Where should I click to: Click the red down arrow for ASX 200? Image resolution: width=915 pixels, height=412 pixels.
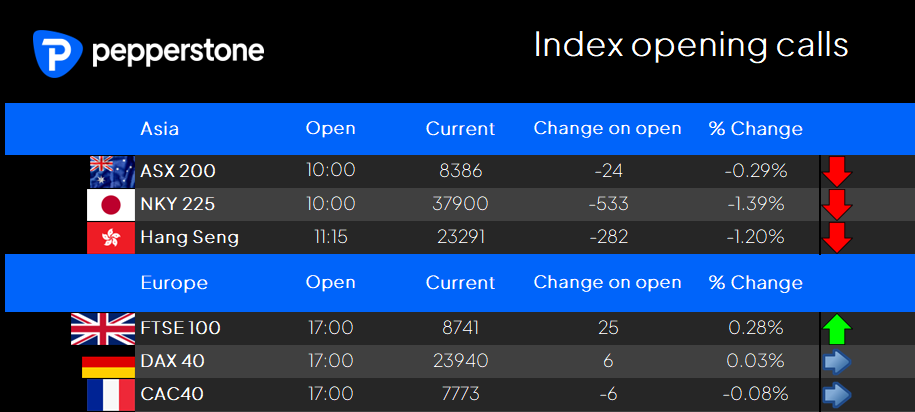837,172
